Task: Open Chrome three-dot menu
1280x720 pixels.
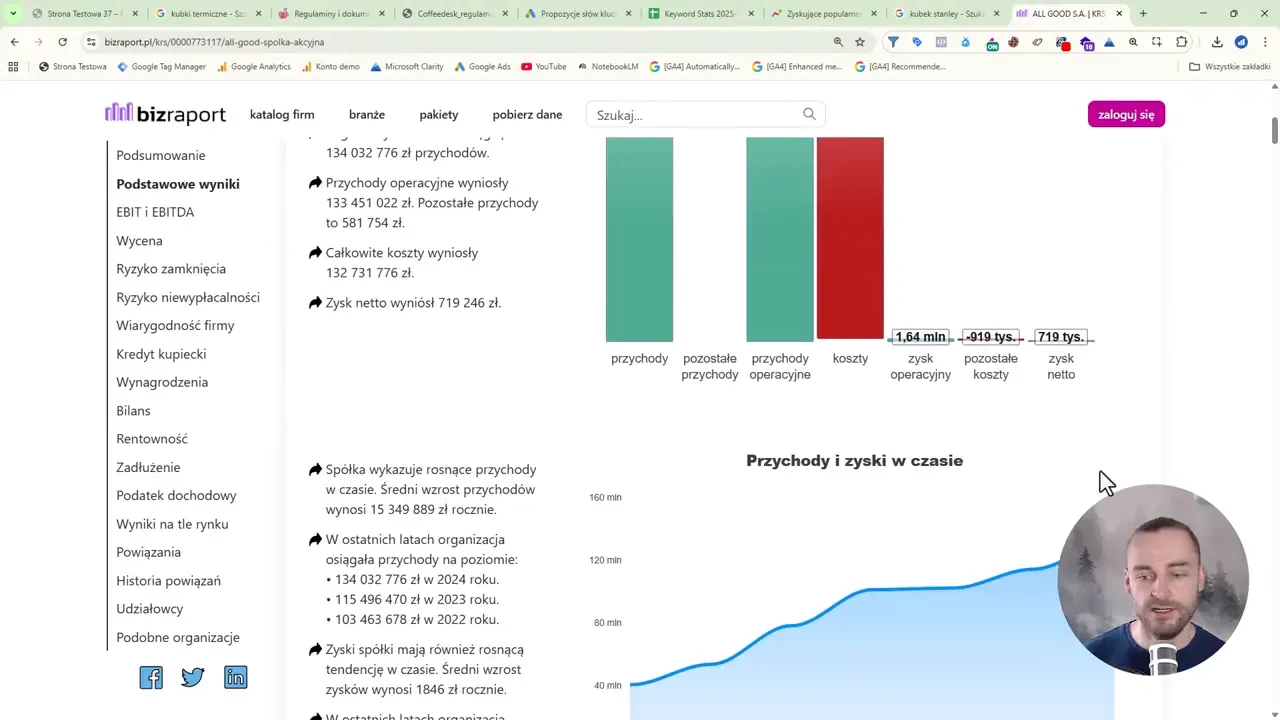Action: point(1264,42)
